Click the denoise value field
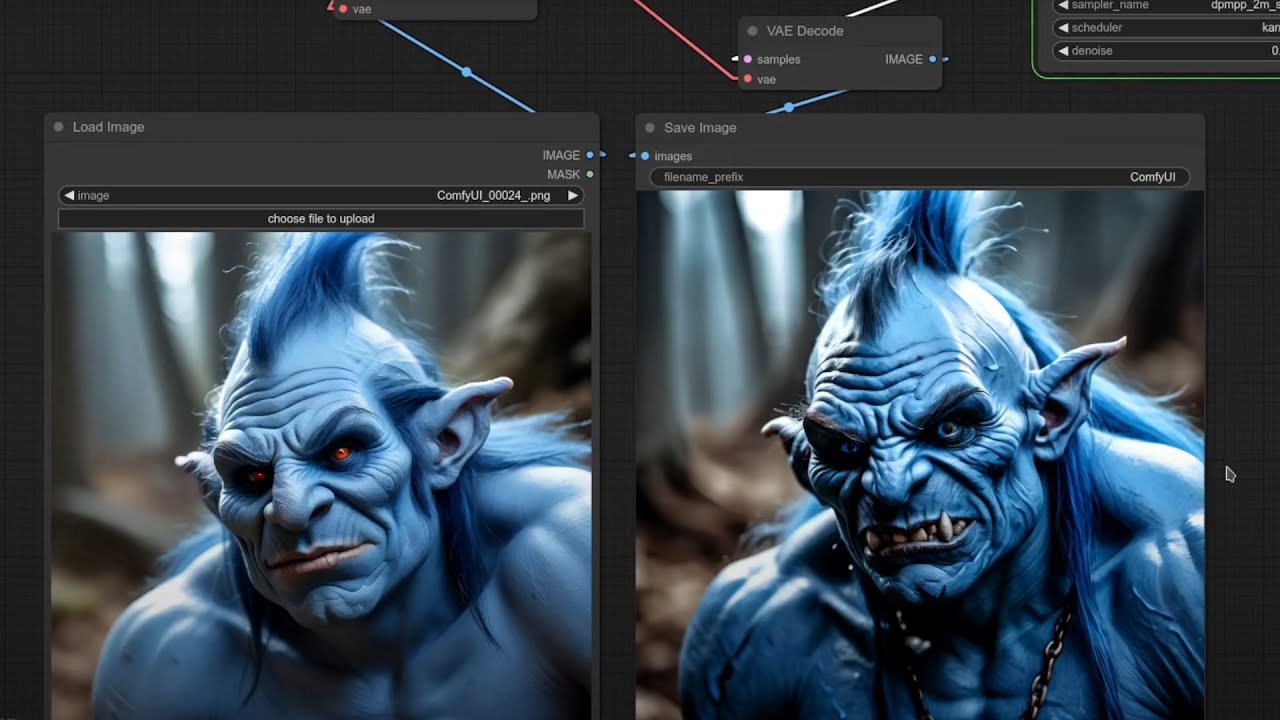Image resolution: width=1280 pixels, height=720 pixels. [x=1167, y=50]
